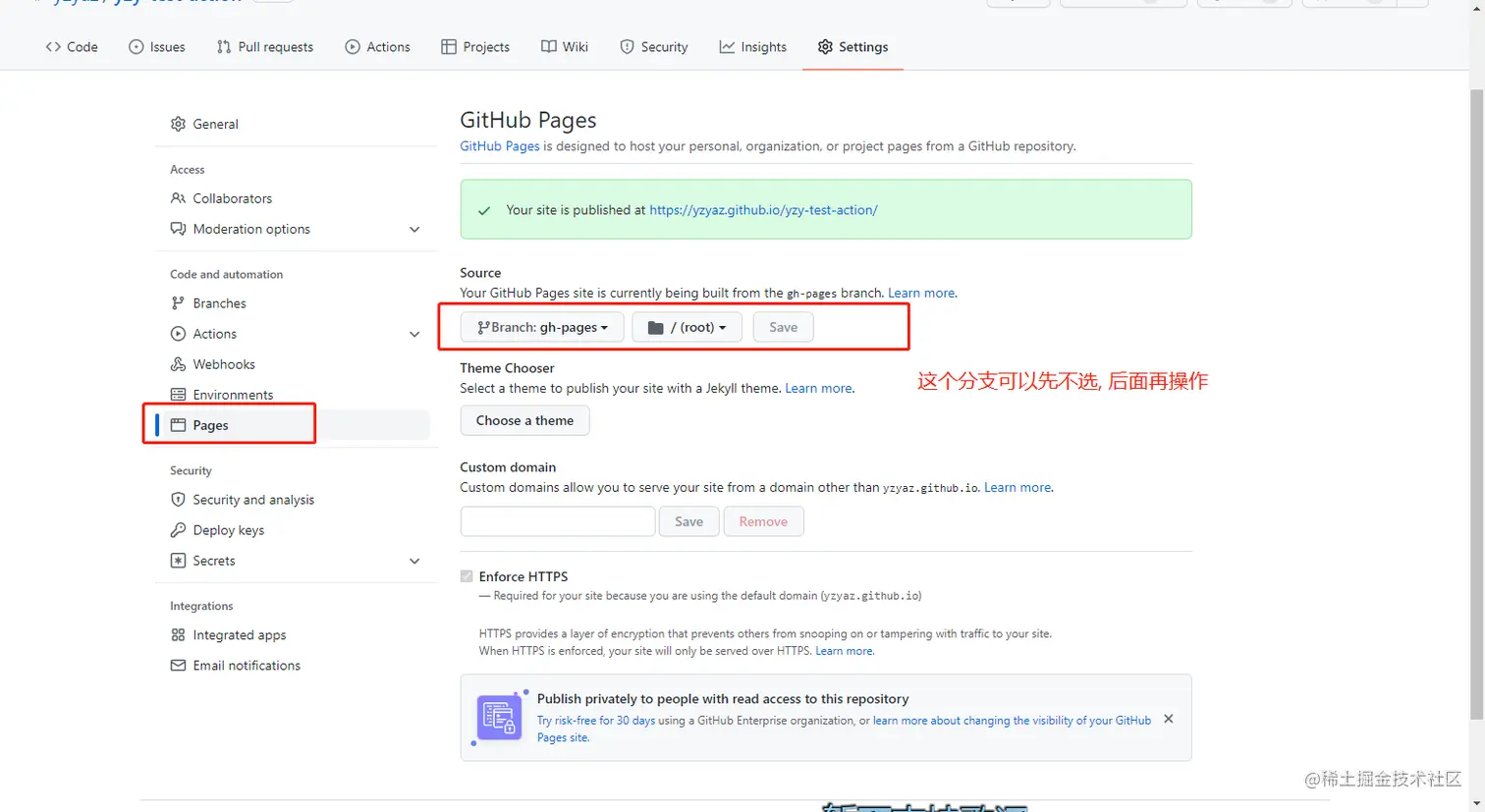This screenshot has width=1485, height=812.
Task: Click the learn more about changing the visibility link
Action: pyautogui.click(x=1012, y=721)
